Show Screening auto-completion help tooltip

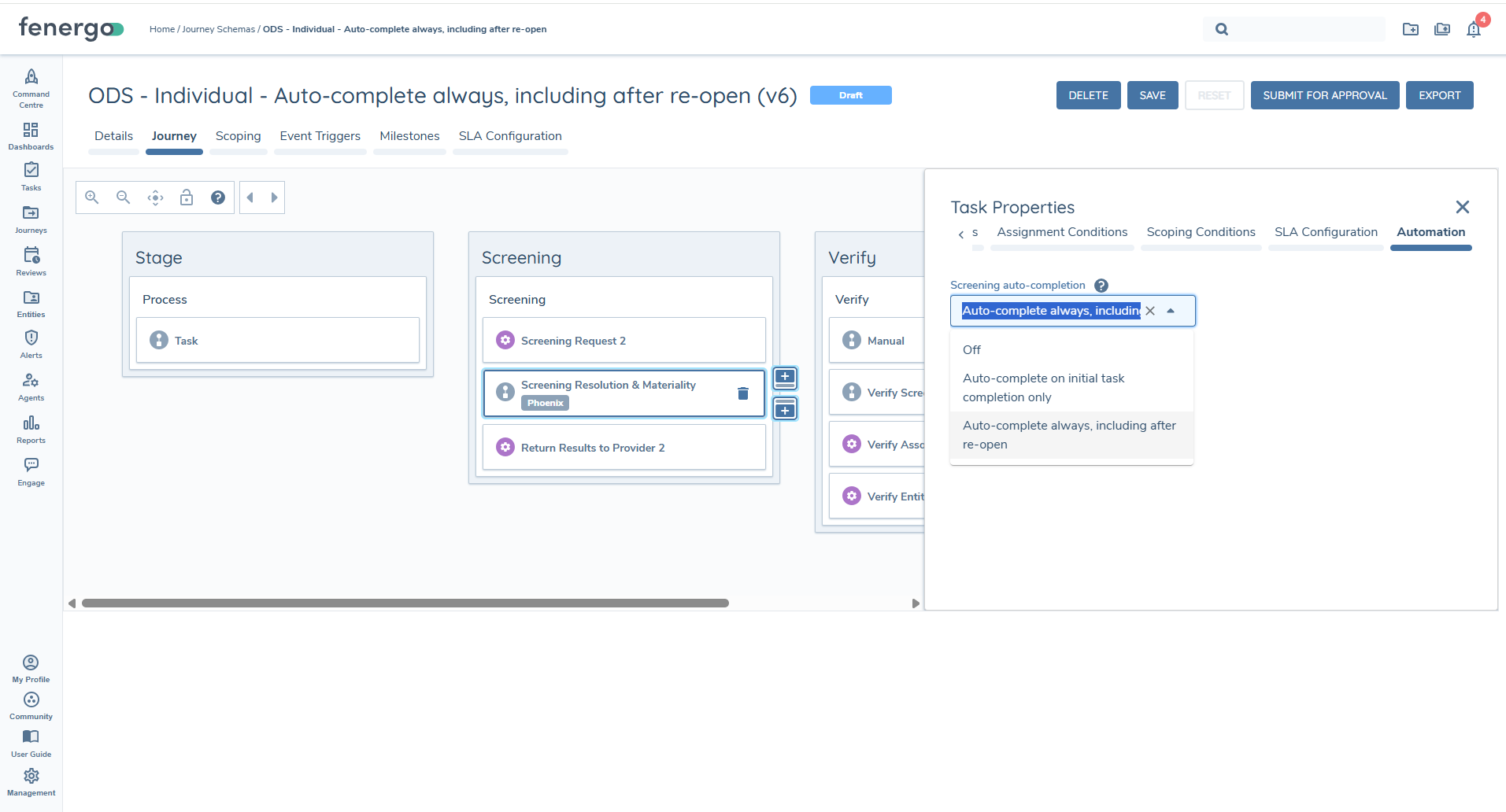point(1101,286)
